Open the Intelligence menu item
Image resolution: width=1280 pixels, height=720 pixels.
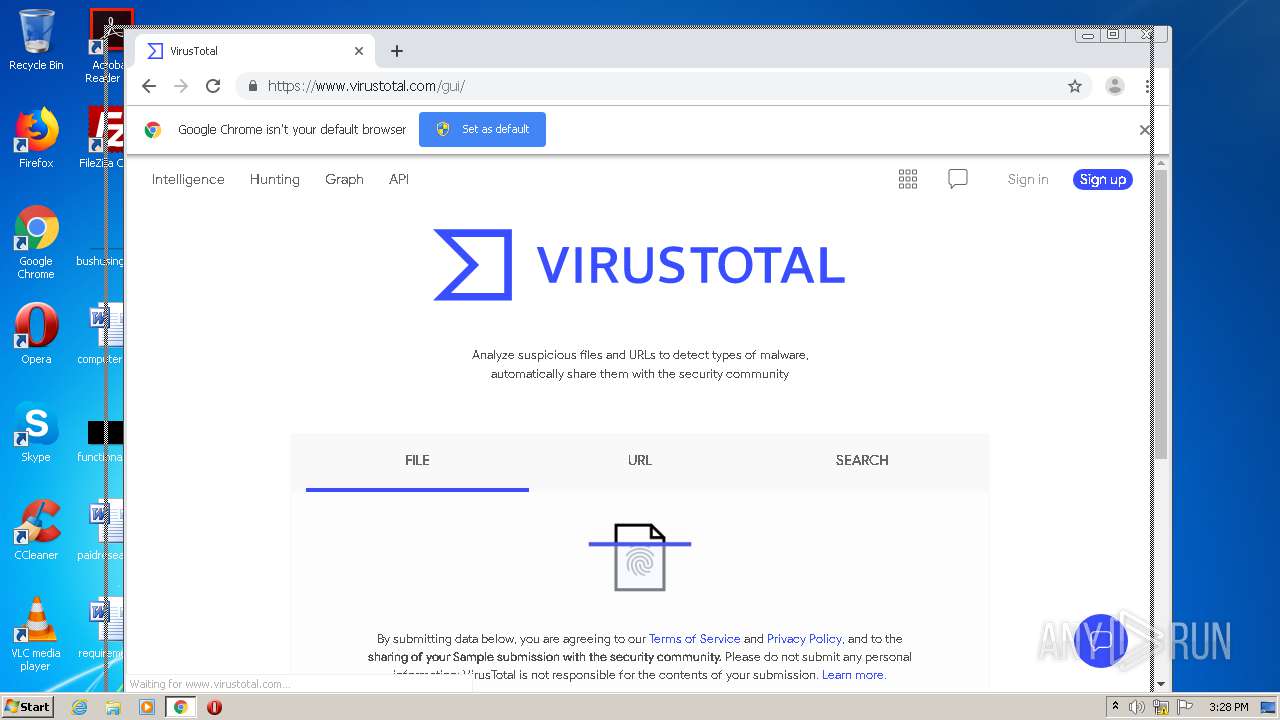tap(188, 179)
